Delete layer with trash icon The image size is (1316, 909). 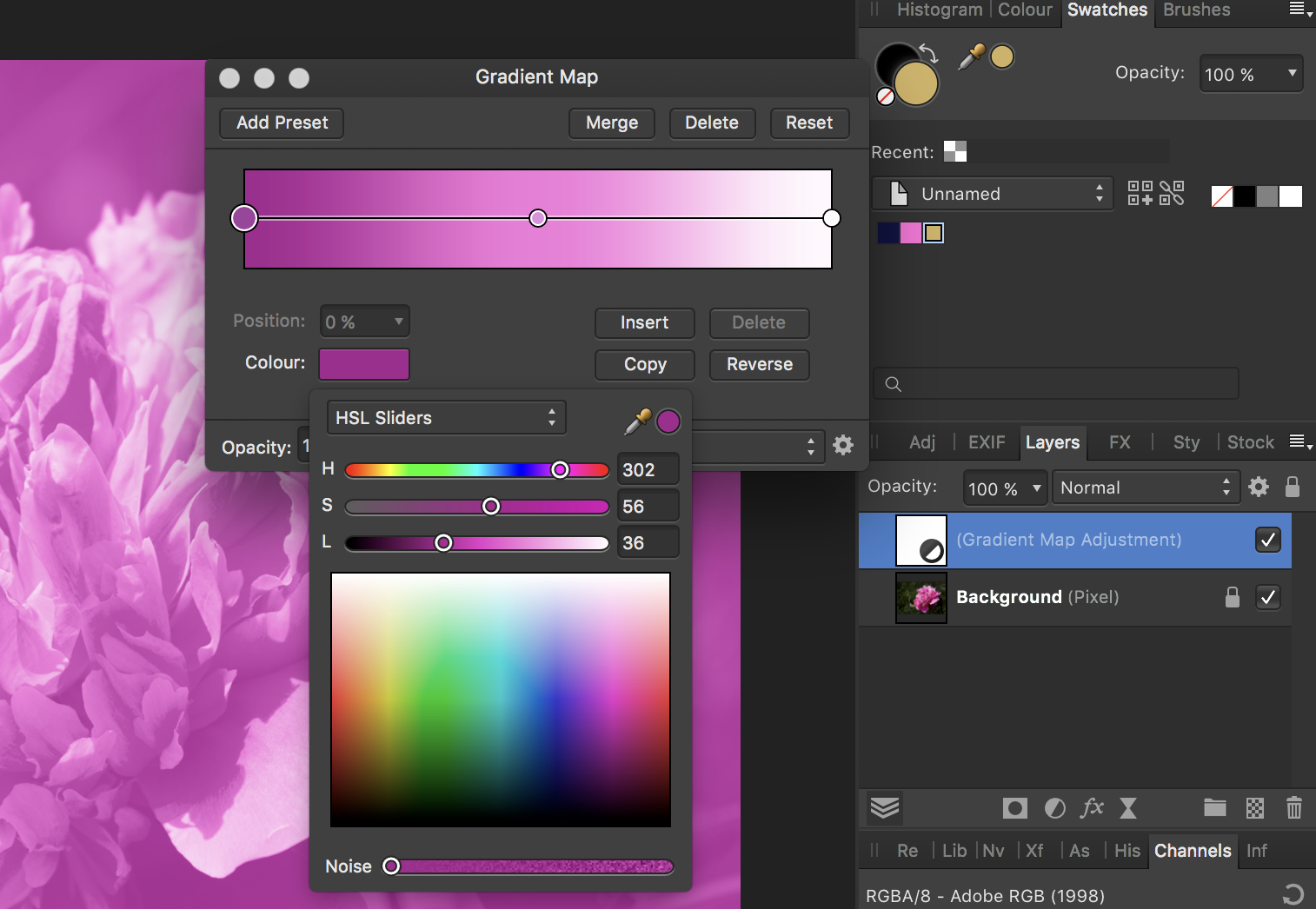(x=1294, y=808)
